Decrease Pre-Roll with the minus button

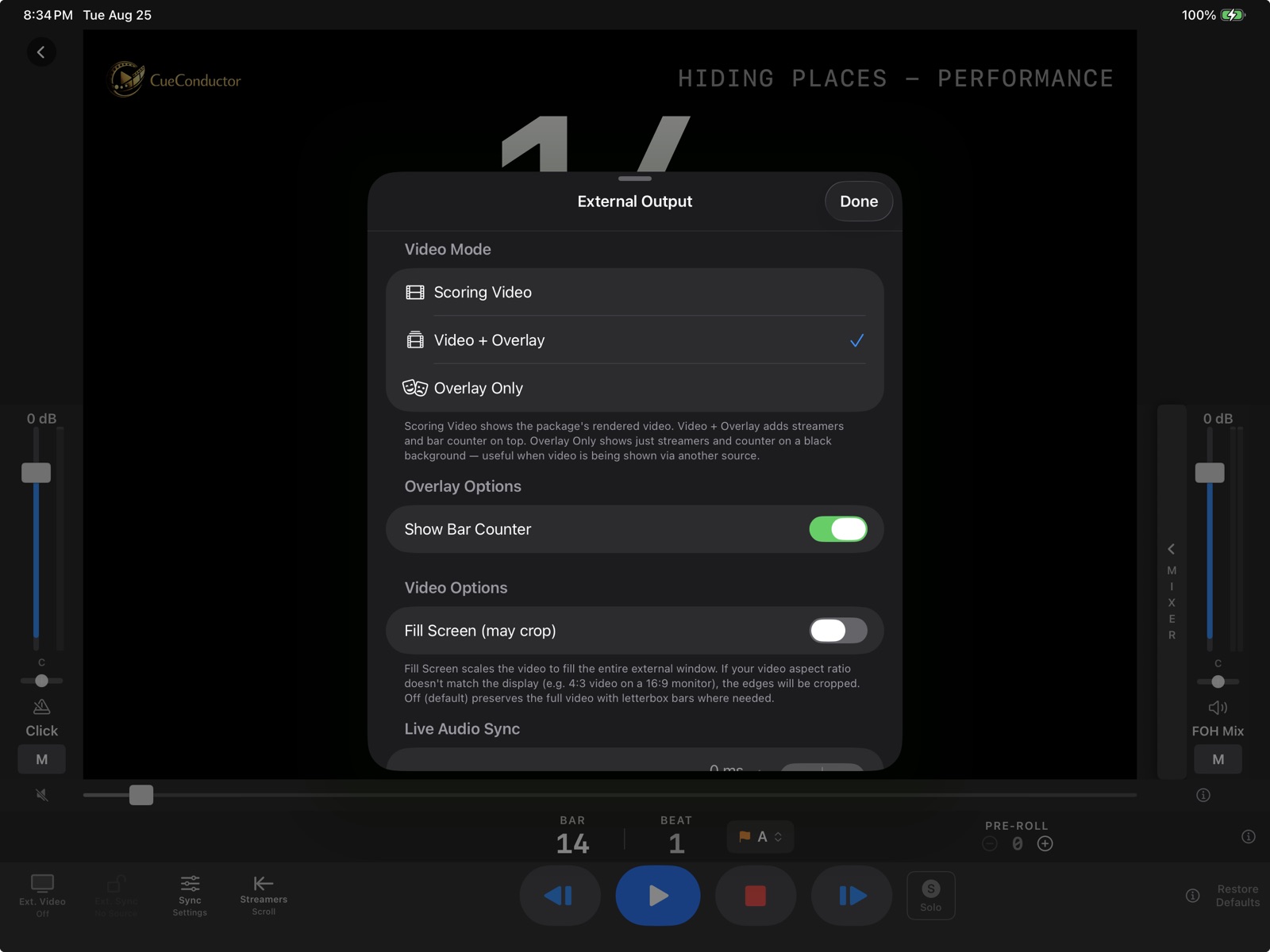(x=990, y=844)
